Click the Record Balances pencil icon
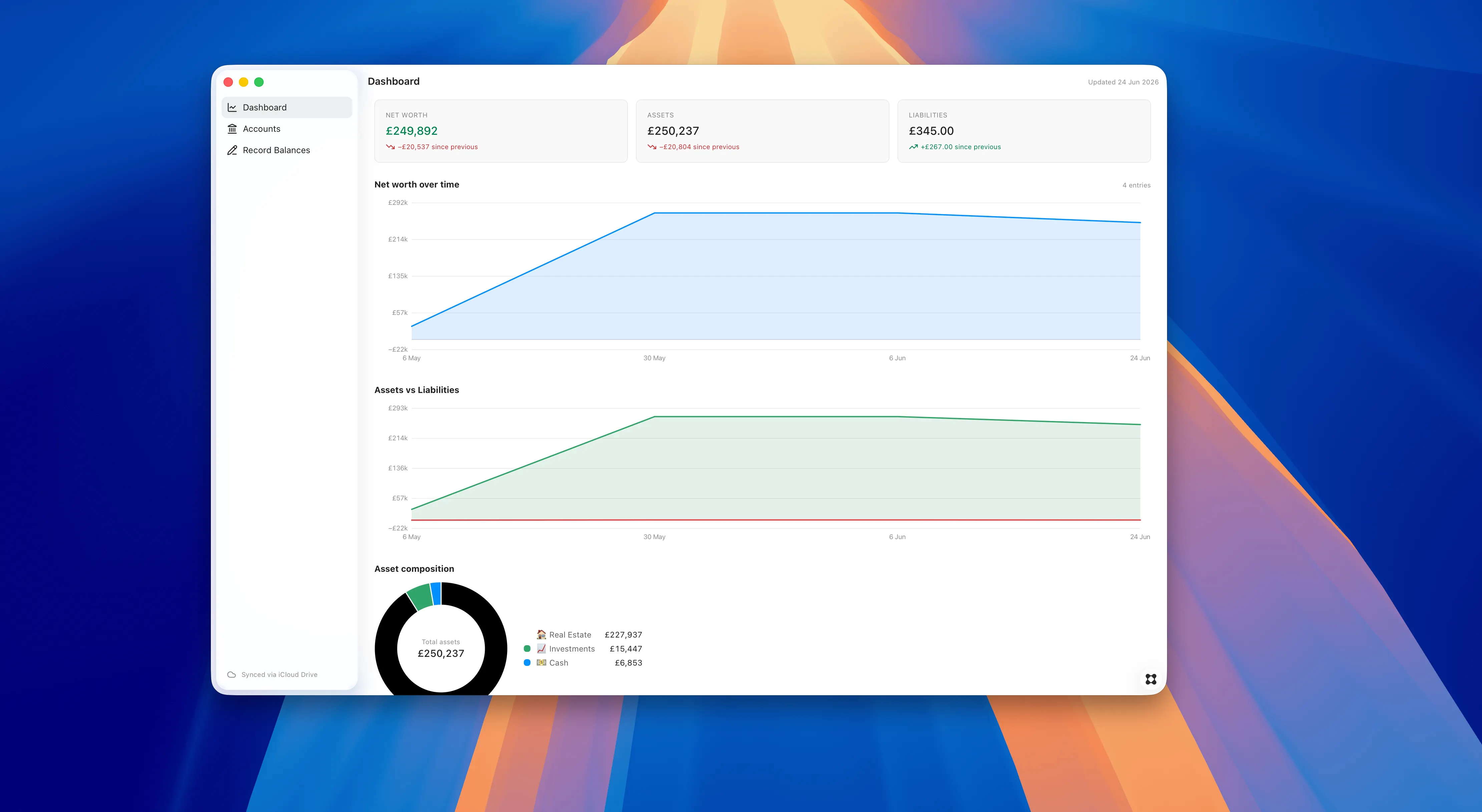Screen dimensions: 1482x812 tap(233, 150)
